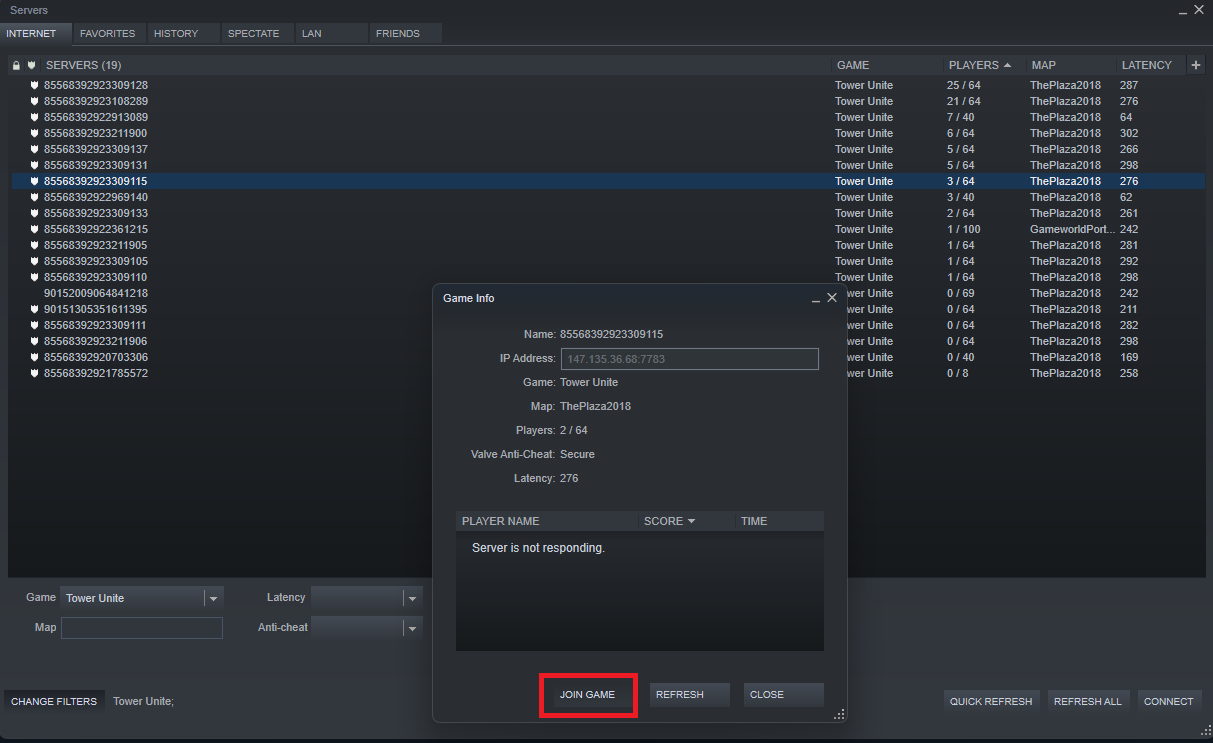
Task: Click shield icon of server 85568392923309128
Action: point(35,85)
